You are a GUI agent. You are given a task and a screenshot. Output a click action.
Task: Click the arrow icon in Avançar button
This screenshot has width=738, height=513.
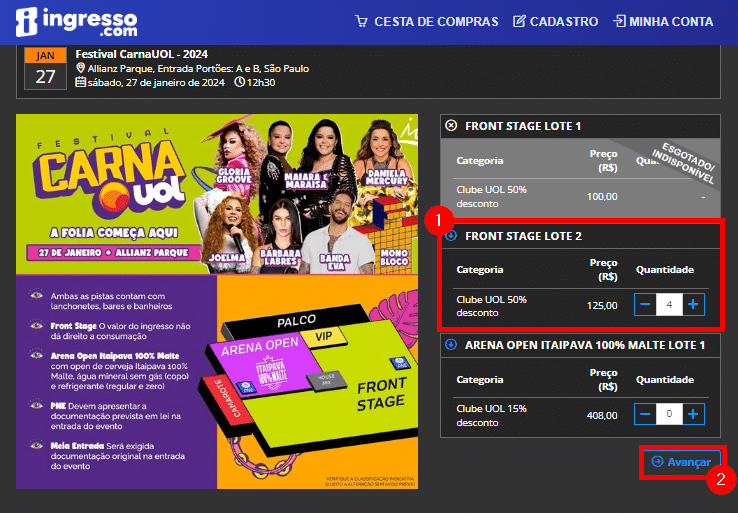[658, 462]
